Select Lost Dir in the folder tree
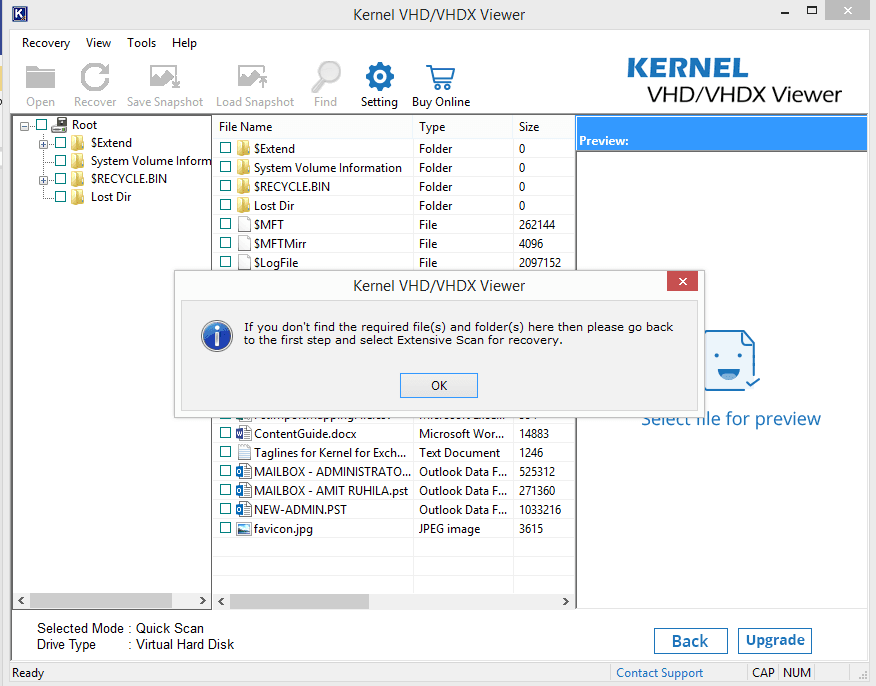Image resolution: width=876 pixels, height=686 pixels. (110, 197)
